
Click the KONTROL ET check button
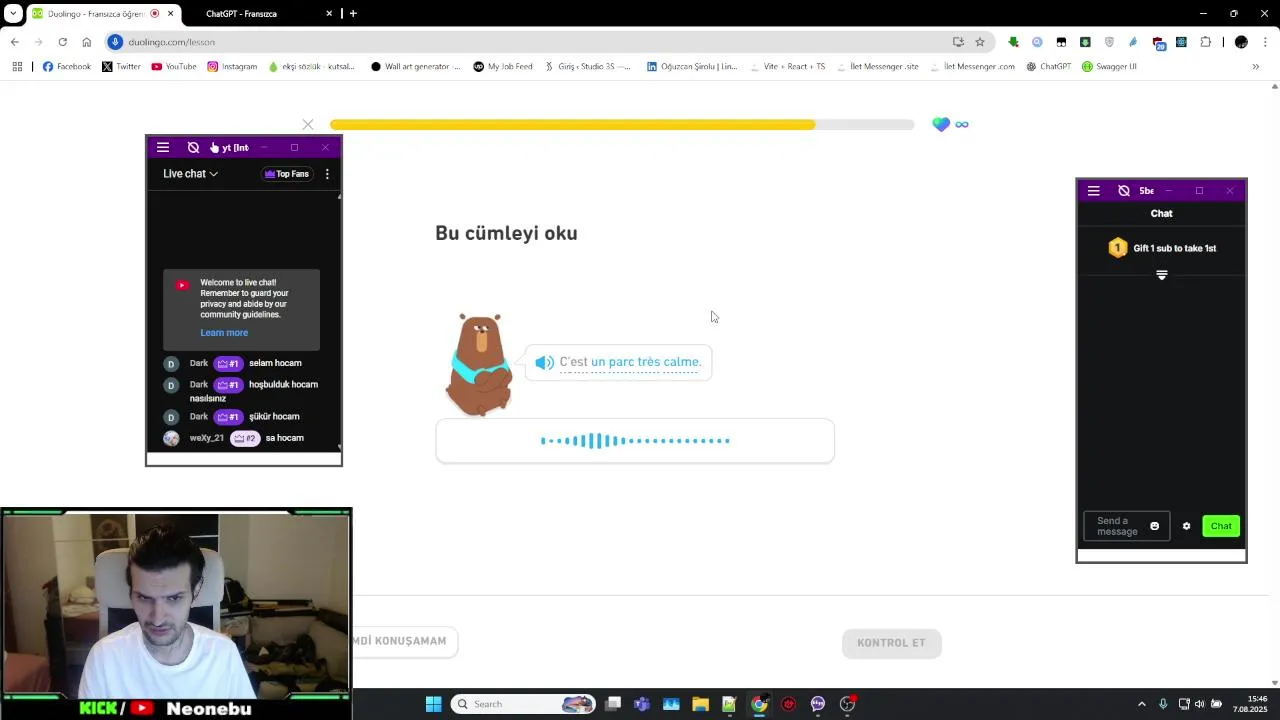click(x=891, y=643)
